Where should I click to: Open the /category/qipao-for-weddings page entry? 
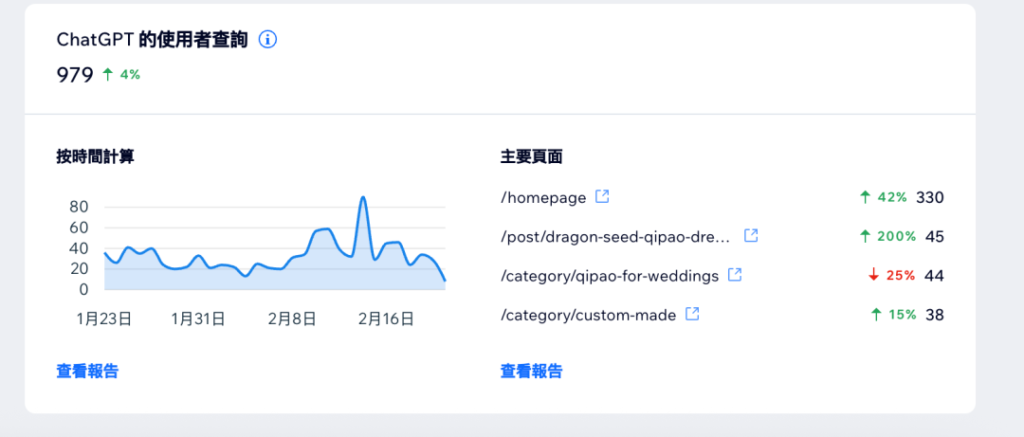click(x=608, y=275)
